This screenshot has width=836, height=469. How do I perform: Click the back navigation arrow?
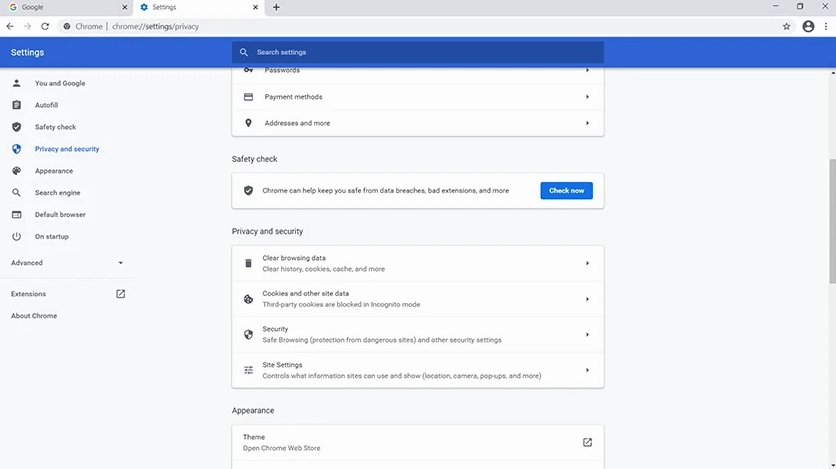tap(10, 26)
